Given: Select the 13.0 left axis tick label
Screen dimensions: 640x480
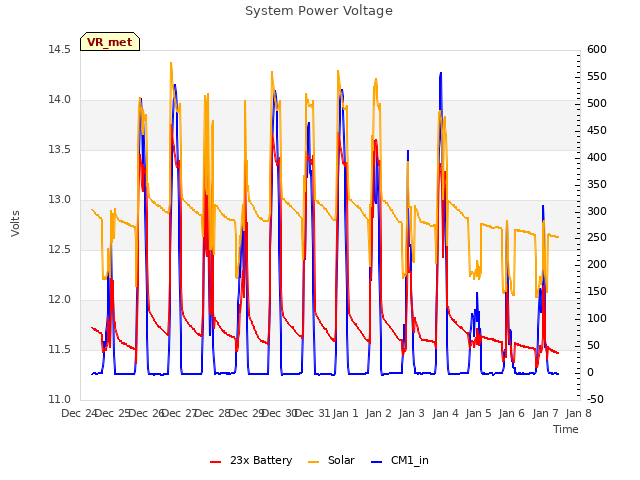Looking at the screenshot, I should pos(60,200).
